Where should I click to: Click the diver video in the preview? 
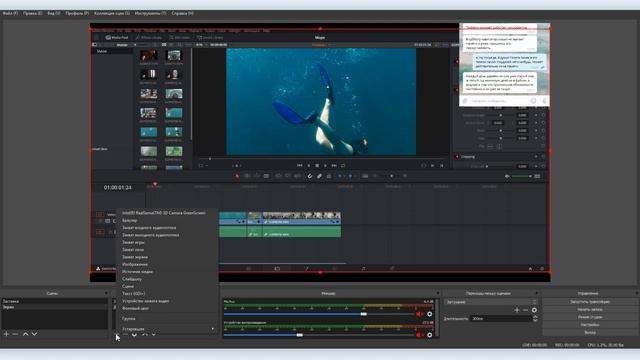click(x=321, y=102)
